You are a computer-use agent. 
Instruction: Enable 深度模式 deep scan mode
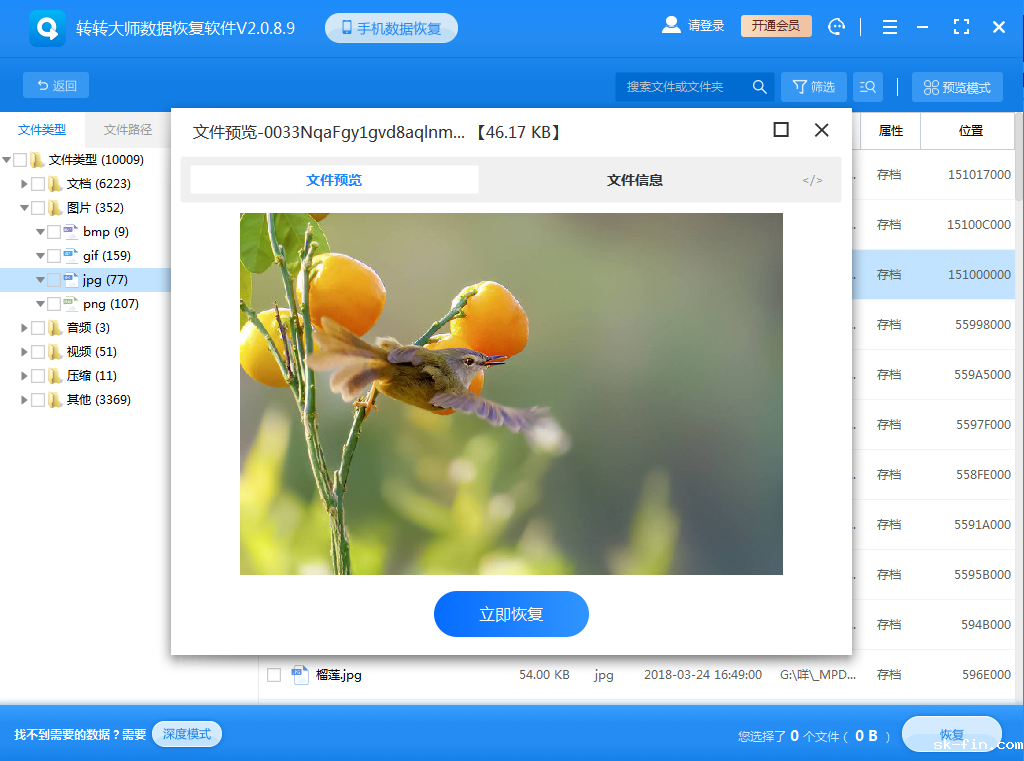[x=186, y=733]
